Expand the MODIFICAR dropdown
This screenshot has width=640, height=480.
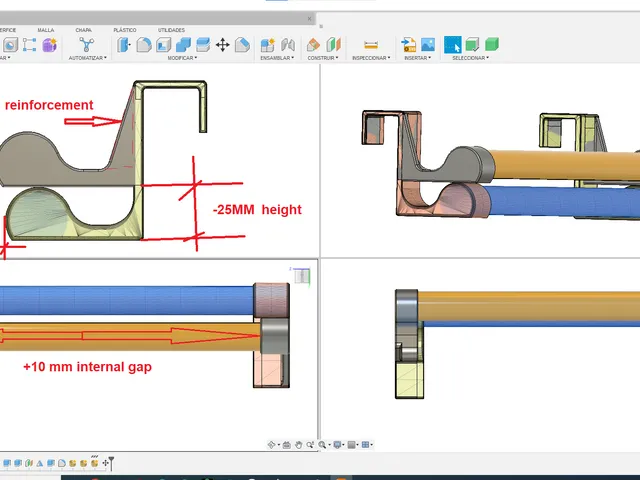(x=182, y=58)
